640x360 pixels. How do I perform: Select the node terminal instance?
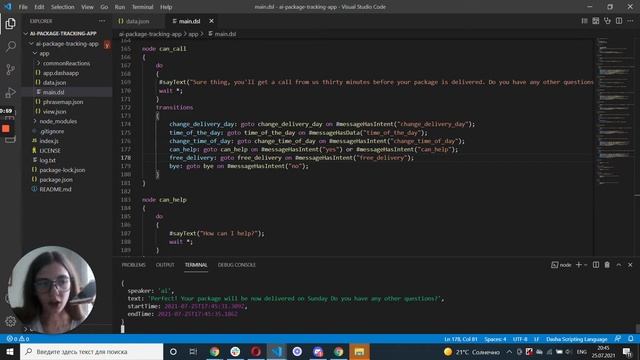pyautogui.click(x=561, y=265)
